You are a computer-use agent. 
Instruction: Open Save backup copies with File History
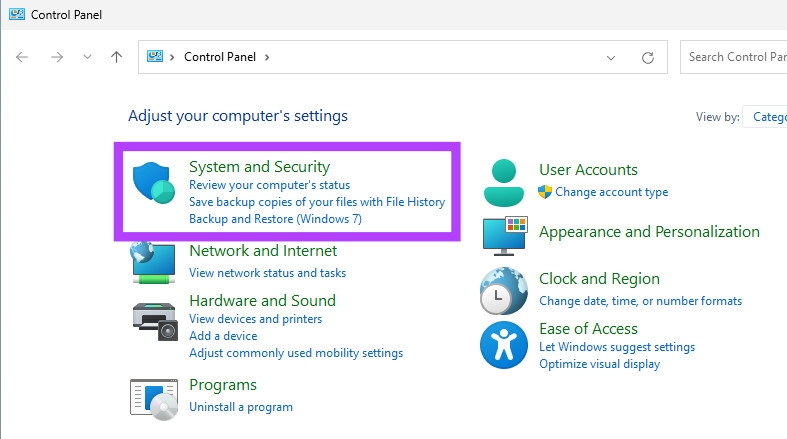coord(317,202)
